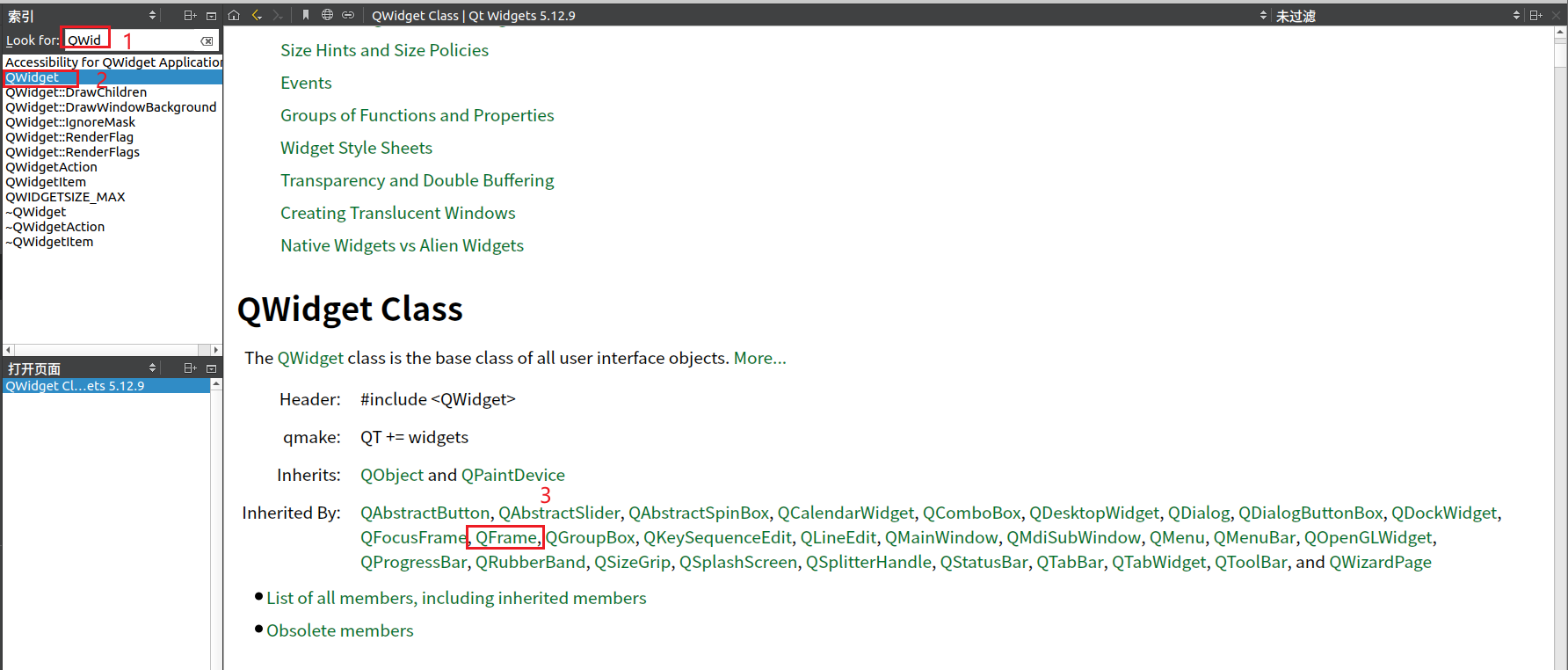Select QWidget::RenderFlags in the index

pyautogui.click(x=113, y=152)
